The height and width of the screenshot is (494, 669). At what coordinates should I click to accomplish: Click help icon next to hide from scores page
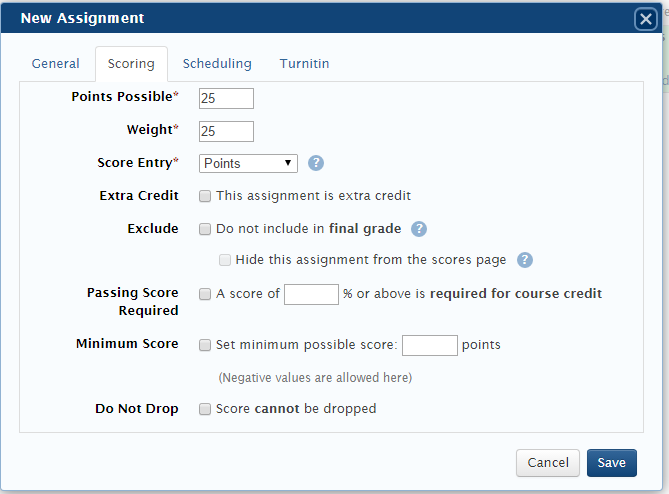[524, 260]
